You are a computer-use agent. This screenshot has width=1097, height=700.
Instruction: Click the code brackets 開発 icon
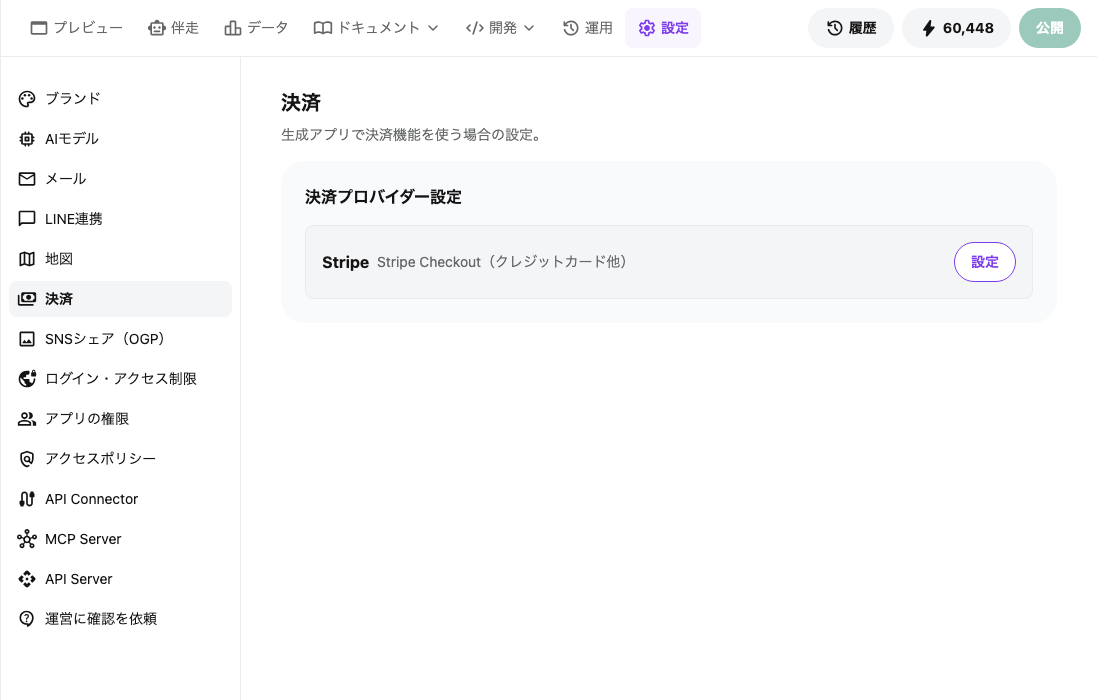pyautogui.click(x=475, y=28)
